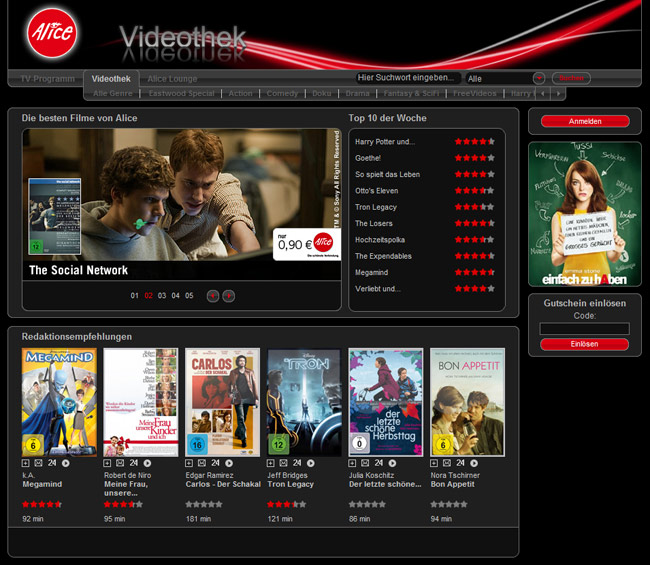Advance to next slide in featured carousel
The width and height of the screenshot is (650, 565).
(x=229, y=296)
